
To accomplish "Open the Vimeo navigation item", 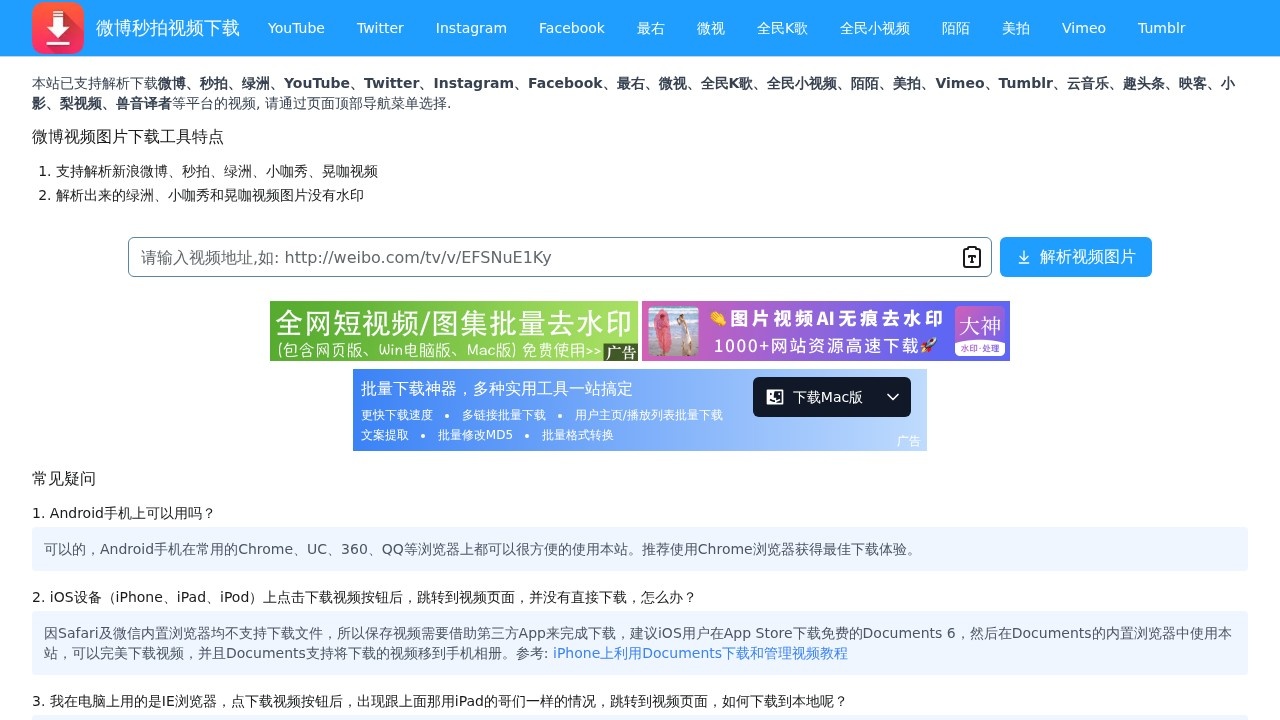I will coord(1084,28).
